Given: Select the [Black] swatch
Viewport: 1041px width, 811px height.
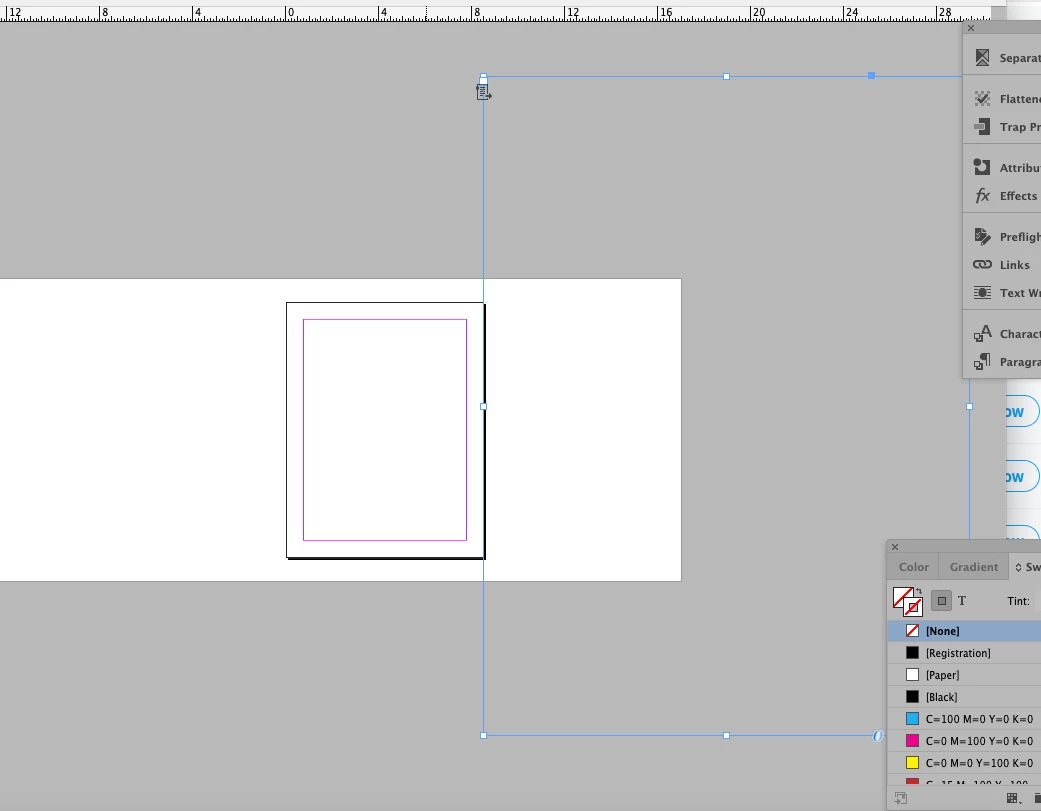Looking at the screenshot, I should pyautogui.click(x=965, y=697).
